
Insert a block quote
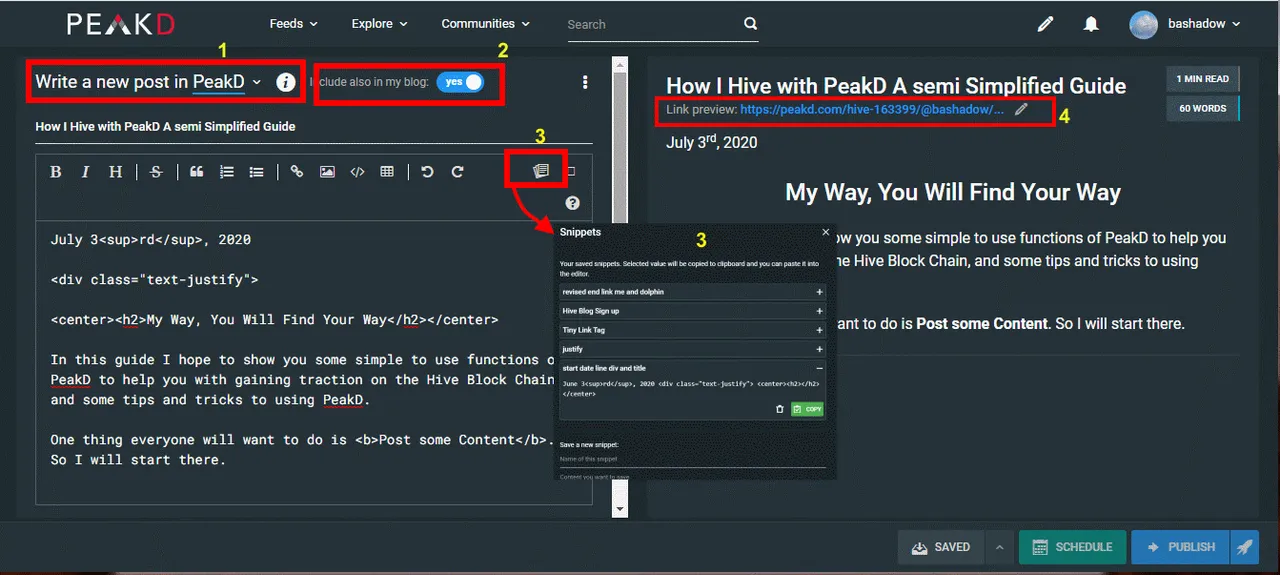click(197, 172)
